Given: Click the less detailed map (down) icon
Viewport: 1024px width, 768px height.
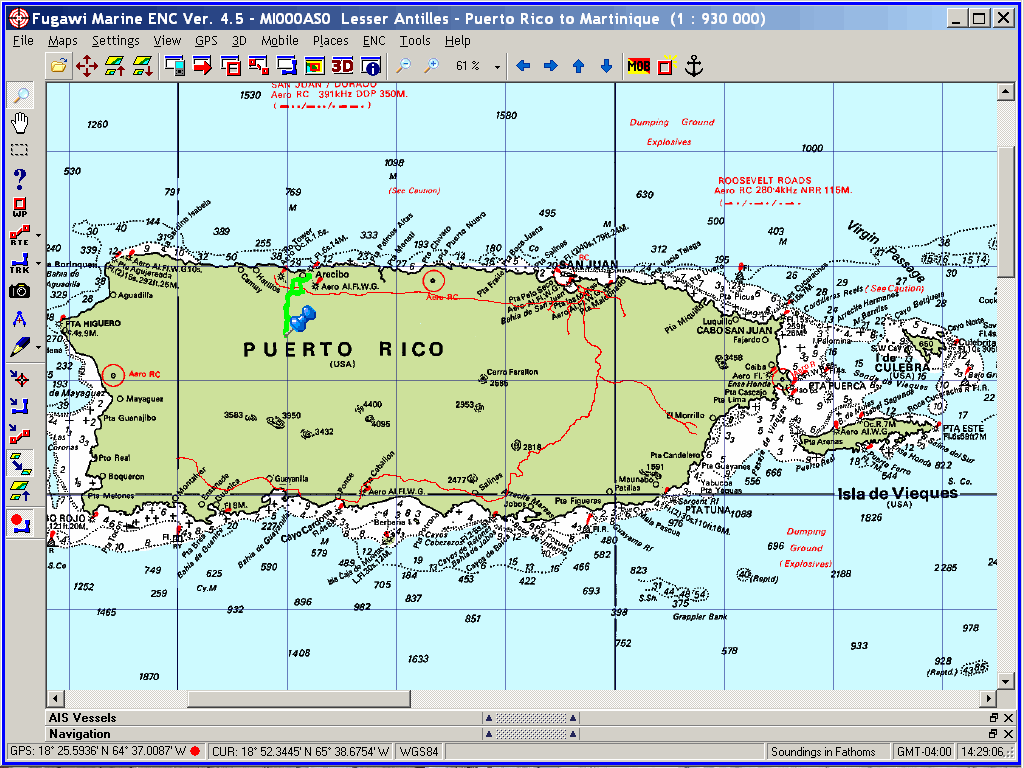Looking at the screenshot, I should pos(142,65).
